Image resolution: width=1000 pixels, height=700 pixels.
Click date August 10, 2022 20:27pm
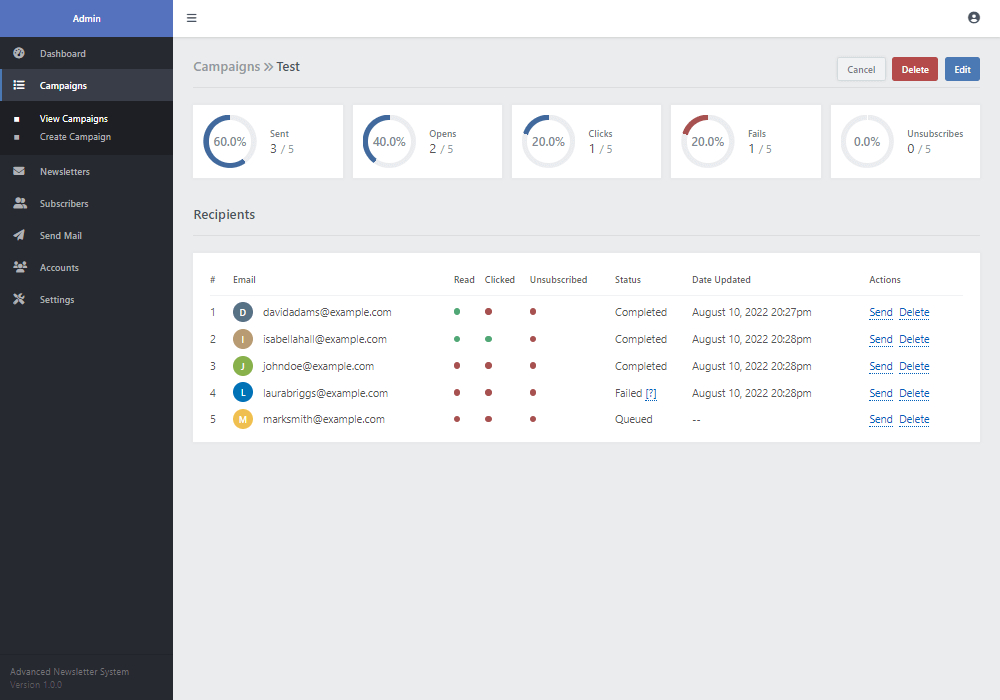tap(751, 312)
